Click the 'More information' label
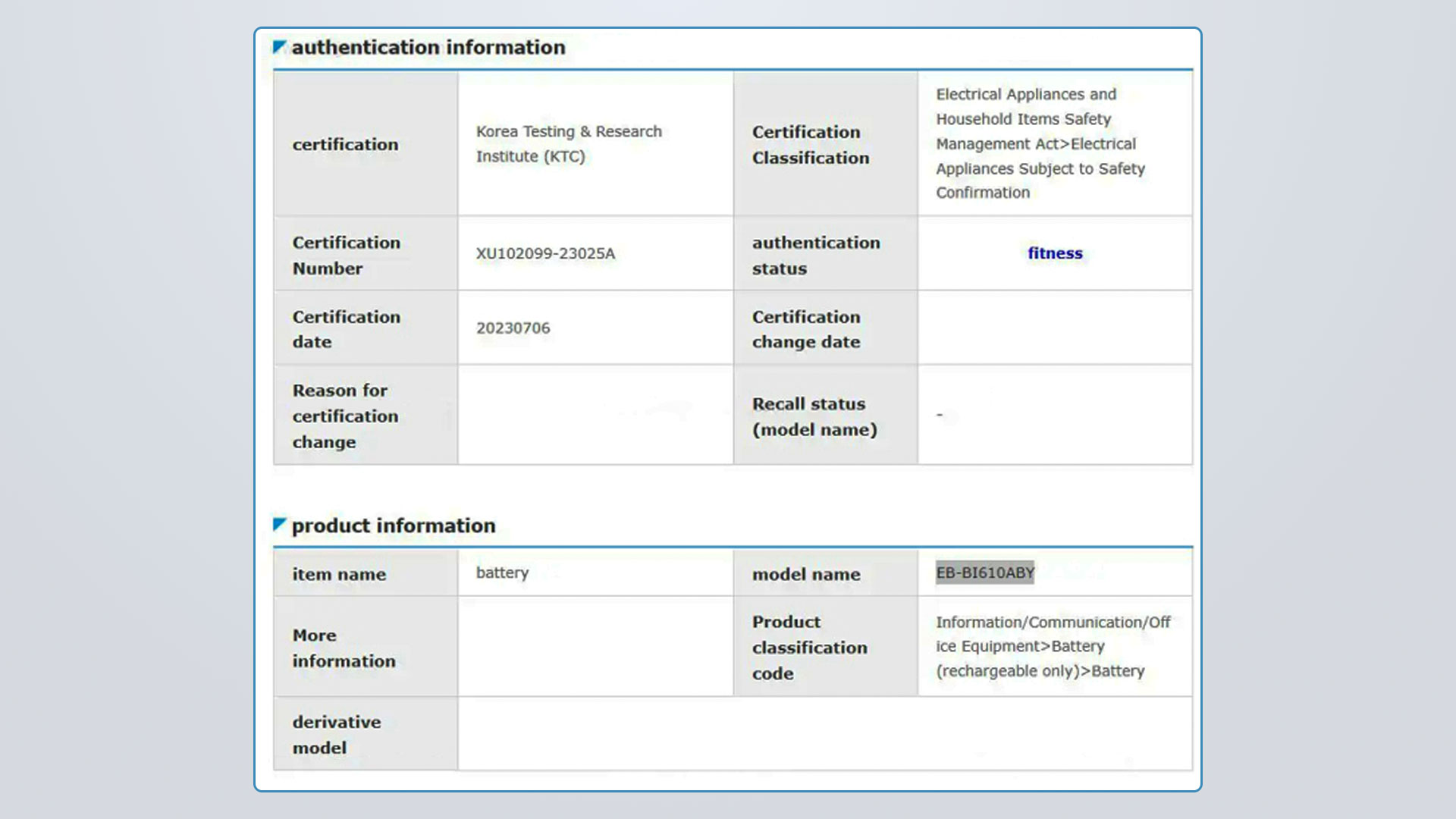This screenshot has width=1456, height=819. point(344,648)
